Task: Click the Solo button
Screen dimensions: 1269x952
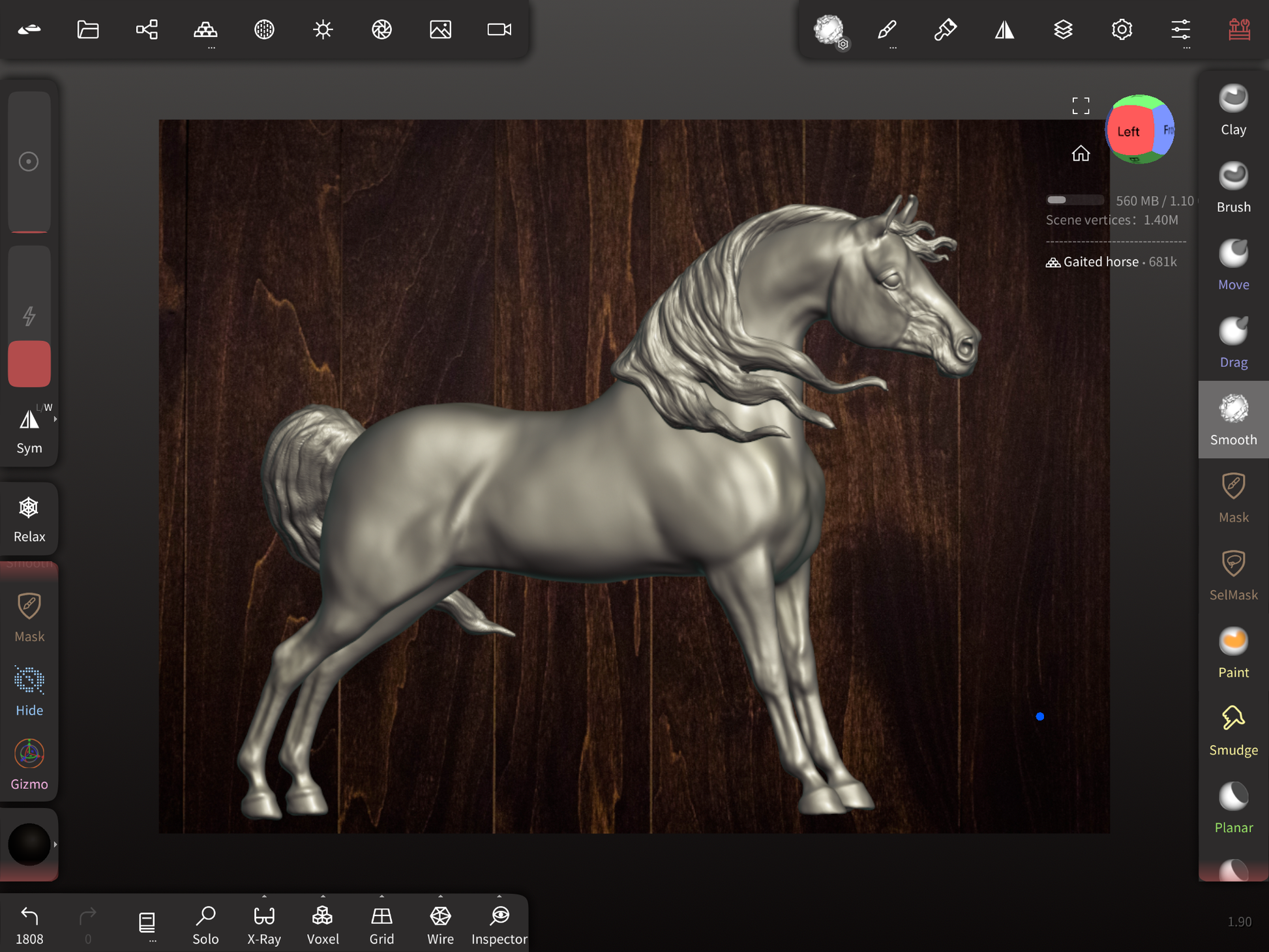Action: pos(205,924)
